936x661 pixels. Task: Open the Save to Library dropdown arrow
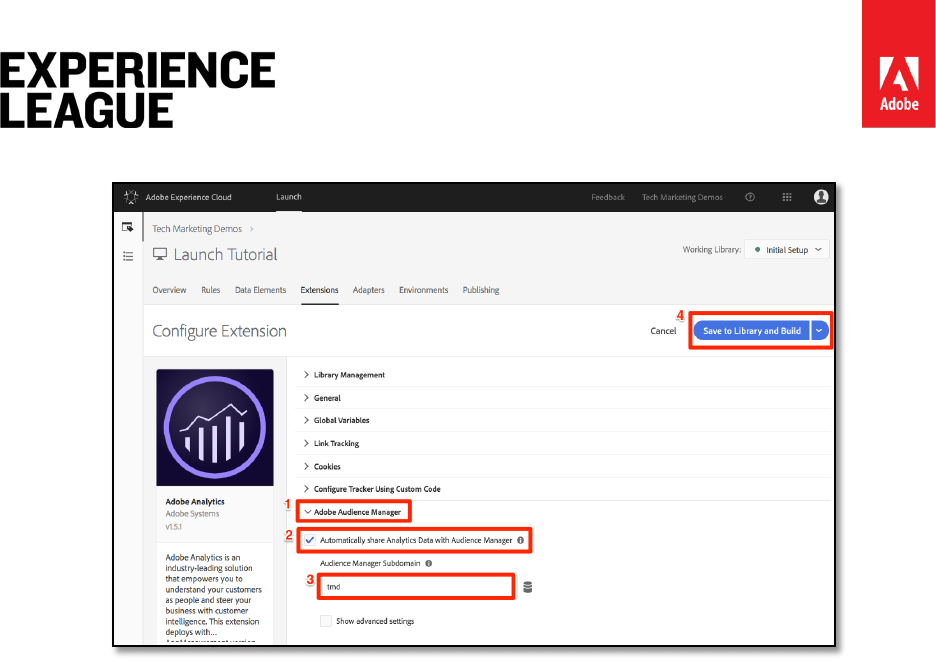[820, 330]
